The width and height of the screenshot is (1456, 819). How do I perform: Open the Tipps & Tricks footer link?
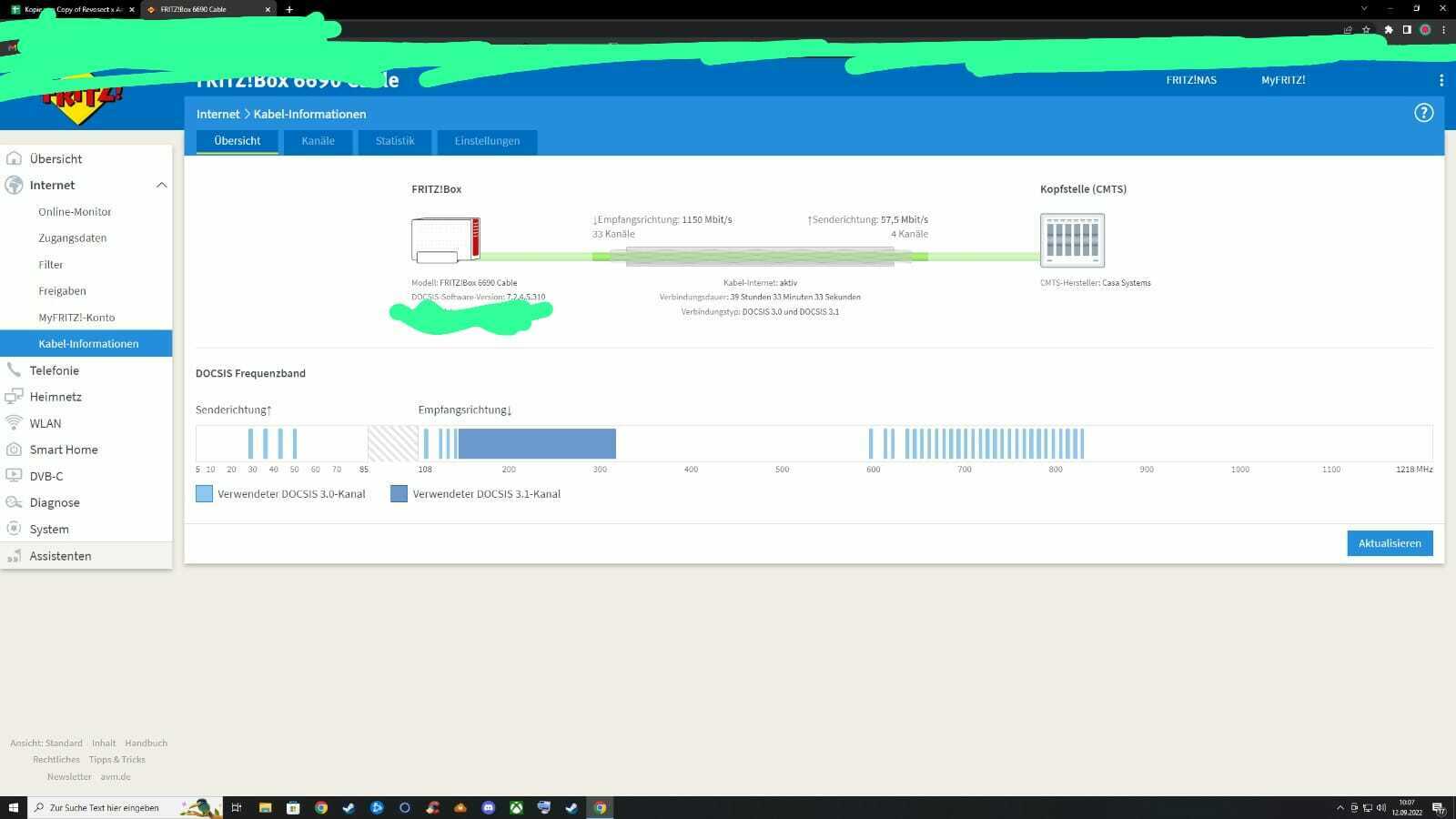[116, 759]
